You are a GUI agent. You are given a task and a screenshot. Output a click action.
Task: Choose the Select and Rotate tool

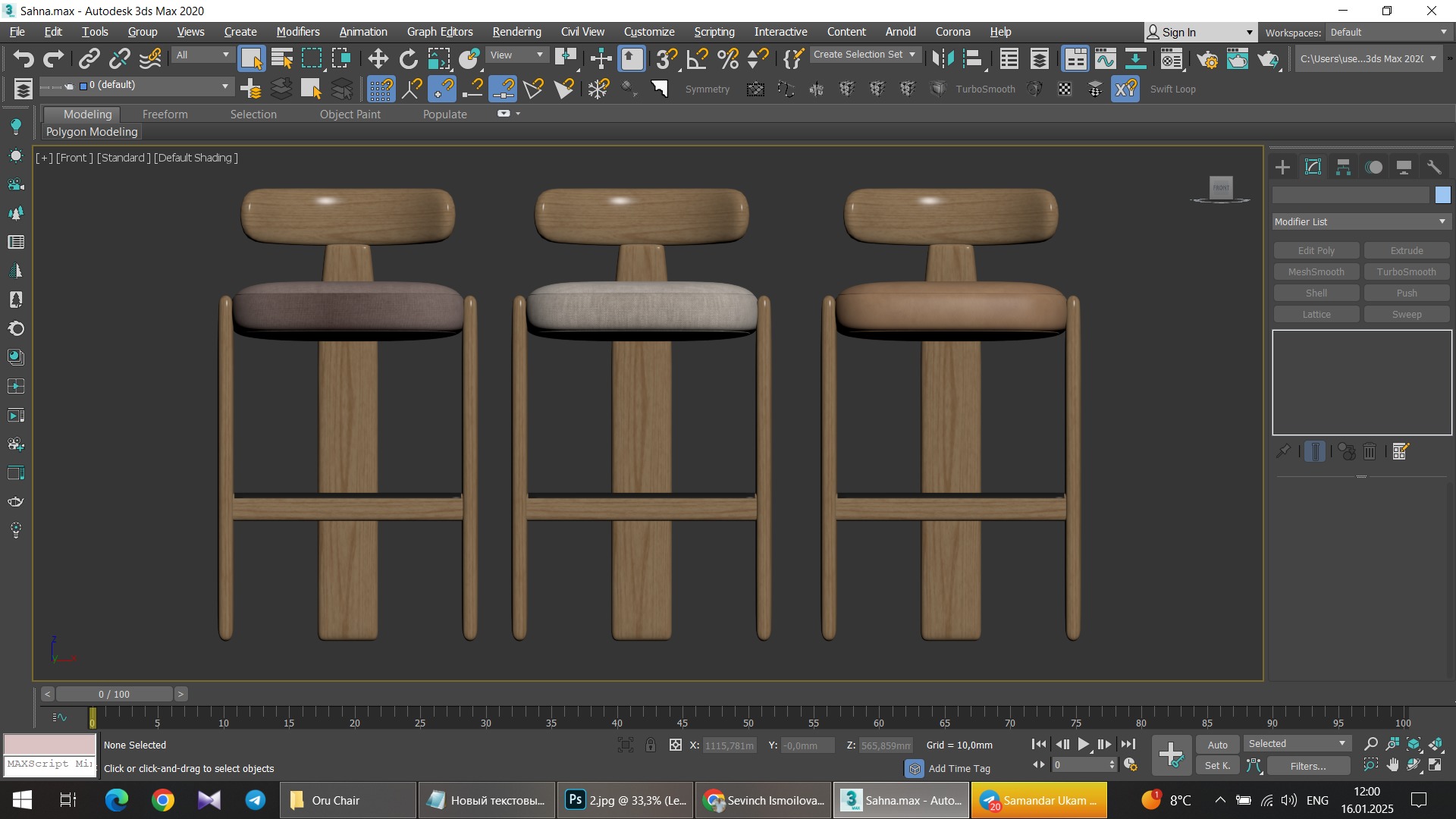coord(408,58)
